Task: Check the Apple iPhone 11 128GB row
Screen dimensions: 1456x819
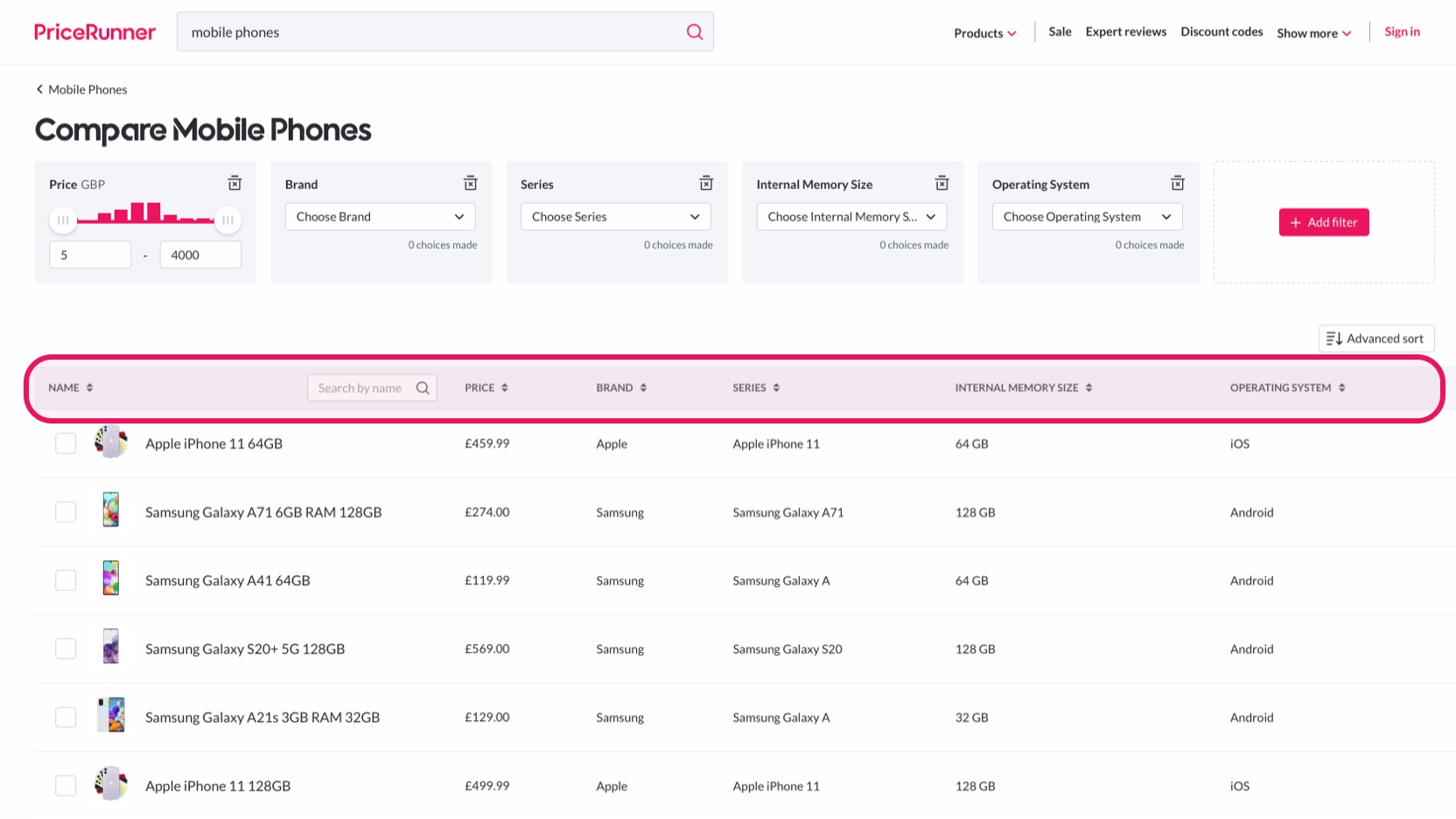Action: click(66, 786)
